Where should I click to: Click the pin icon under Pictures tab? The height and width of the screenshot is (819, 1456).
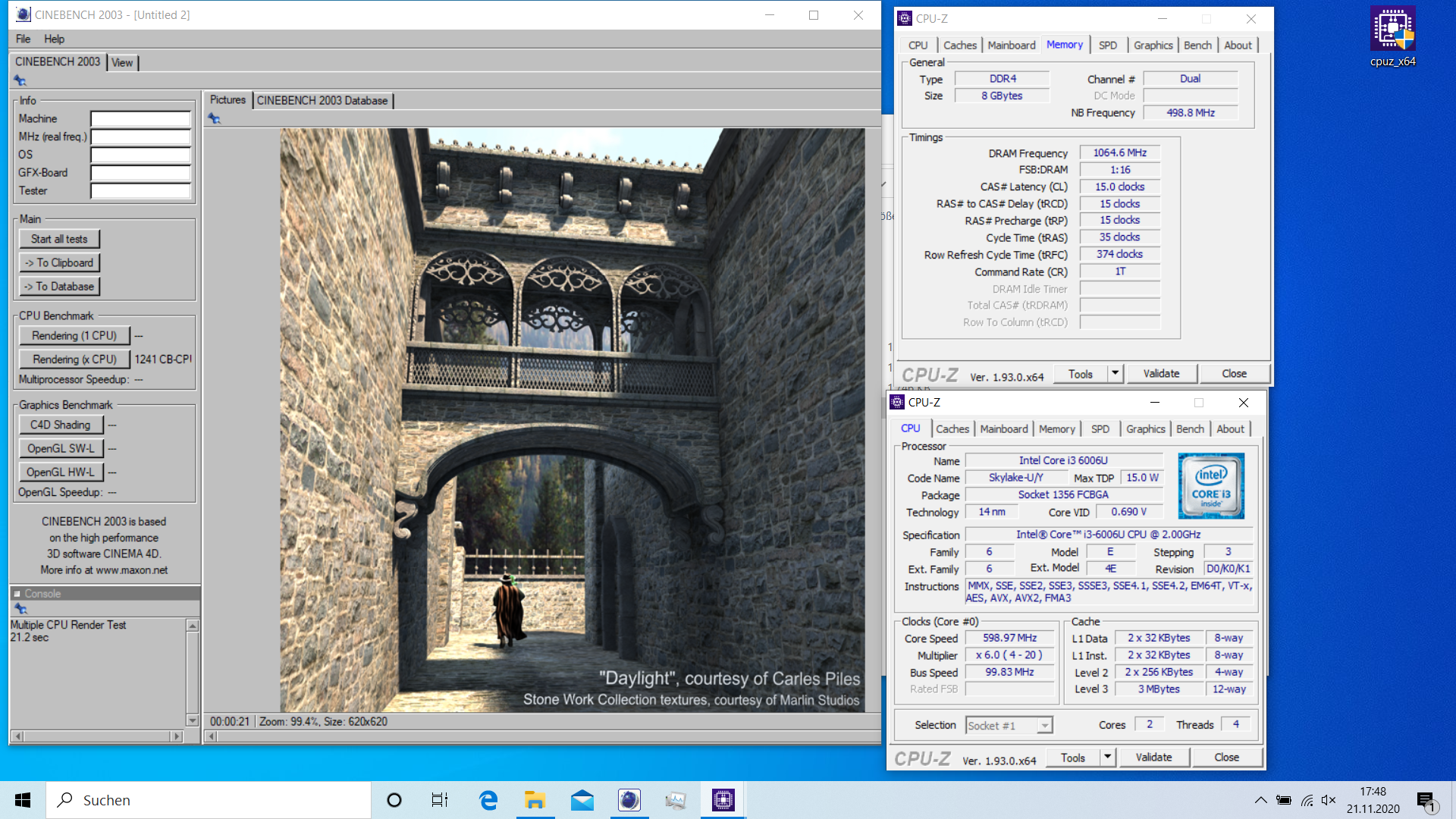click(x=214, y=118)
